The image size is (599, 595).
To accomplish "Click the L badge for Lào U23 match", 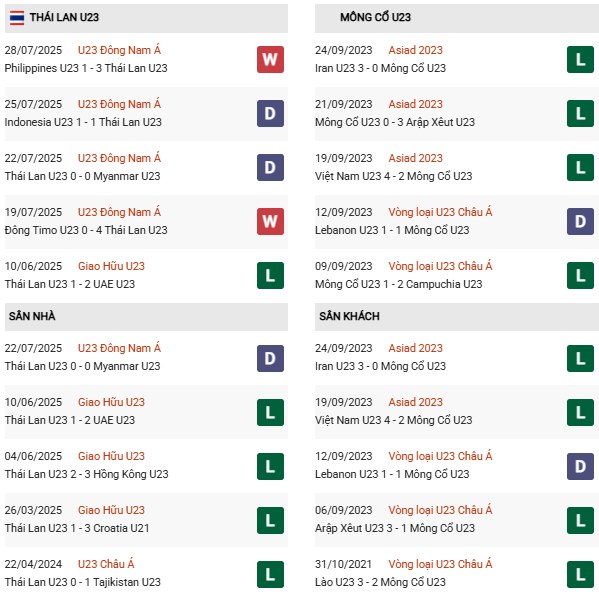I will 580,574.
